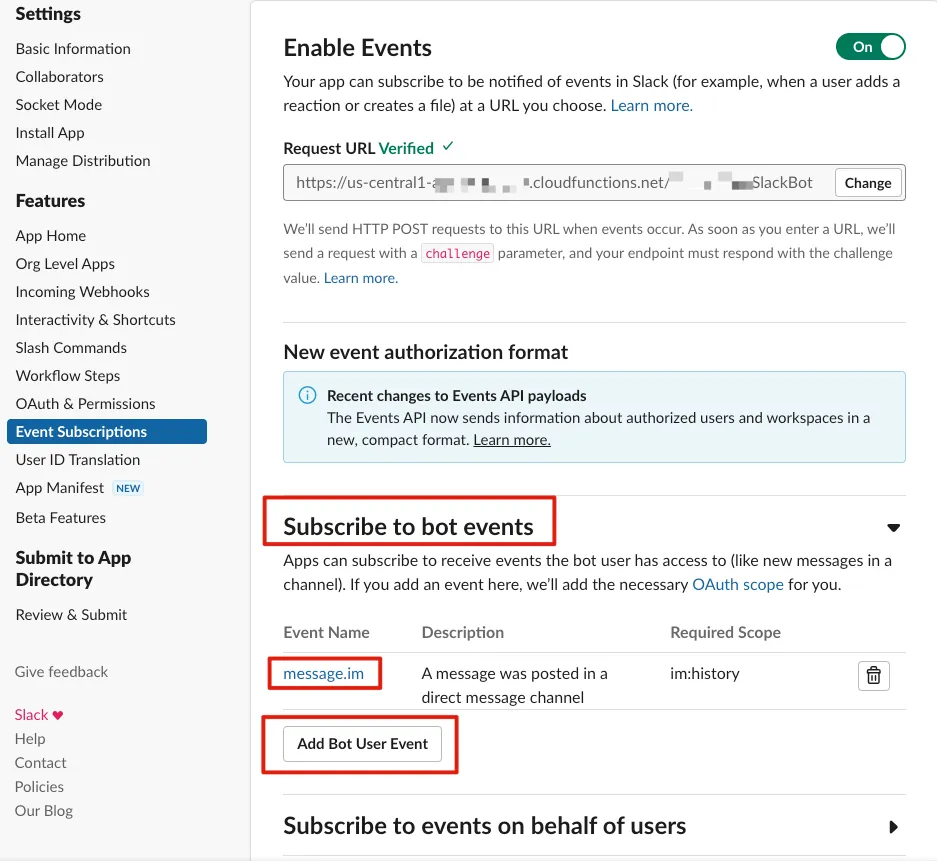Open the App Manifest page

click(x=60, y=488)
